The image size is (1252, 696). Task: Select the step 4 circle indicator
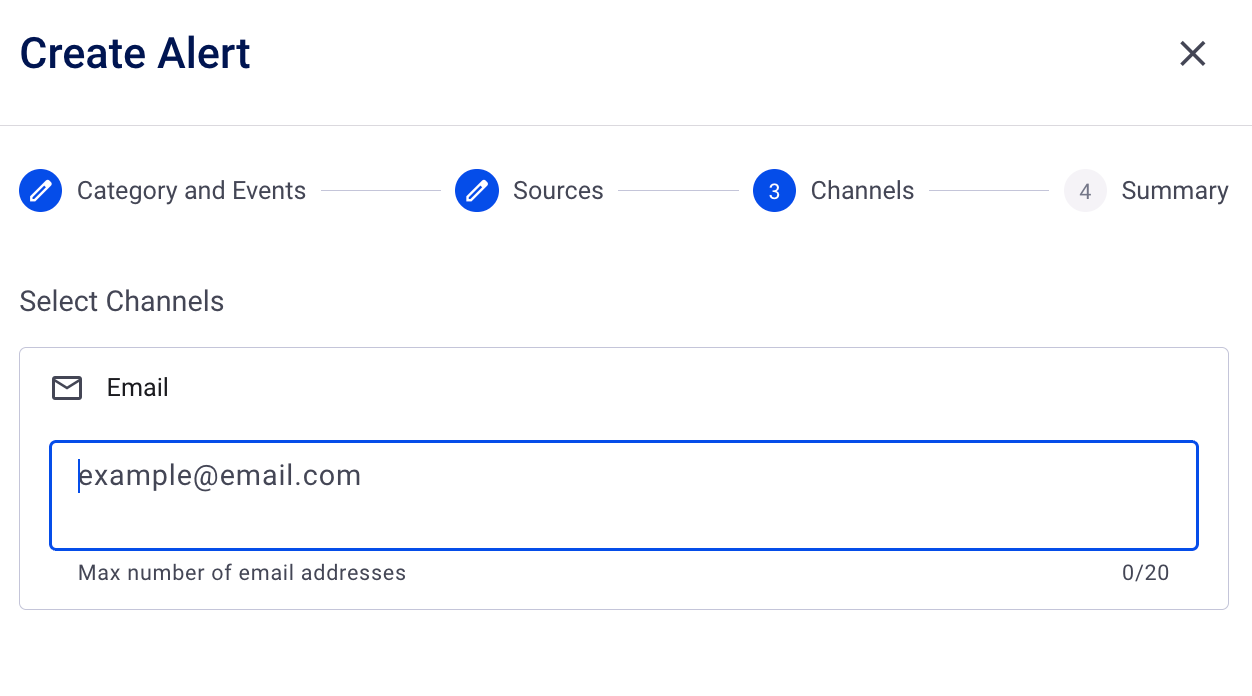1085,191
